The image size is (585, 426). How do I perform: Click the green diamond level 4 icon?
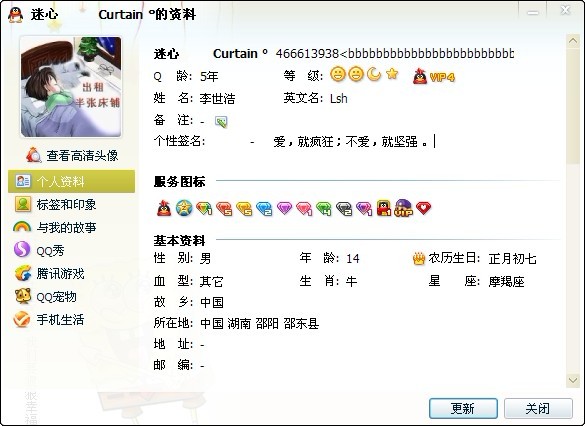coord(324,209)
